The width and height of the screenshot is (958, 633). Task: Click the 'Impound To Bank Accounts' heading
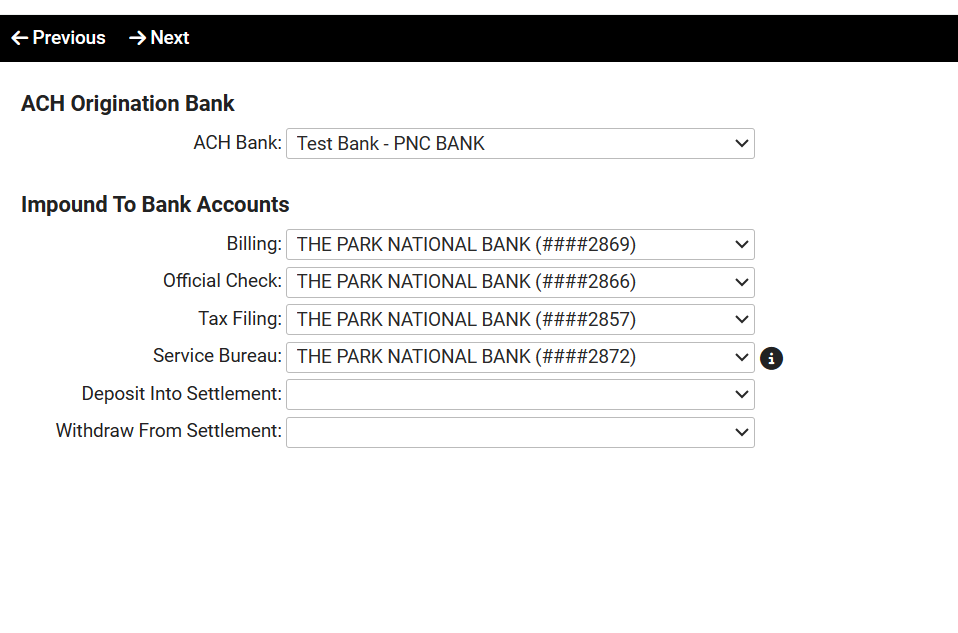coord(155,205)
